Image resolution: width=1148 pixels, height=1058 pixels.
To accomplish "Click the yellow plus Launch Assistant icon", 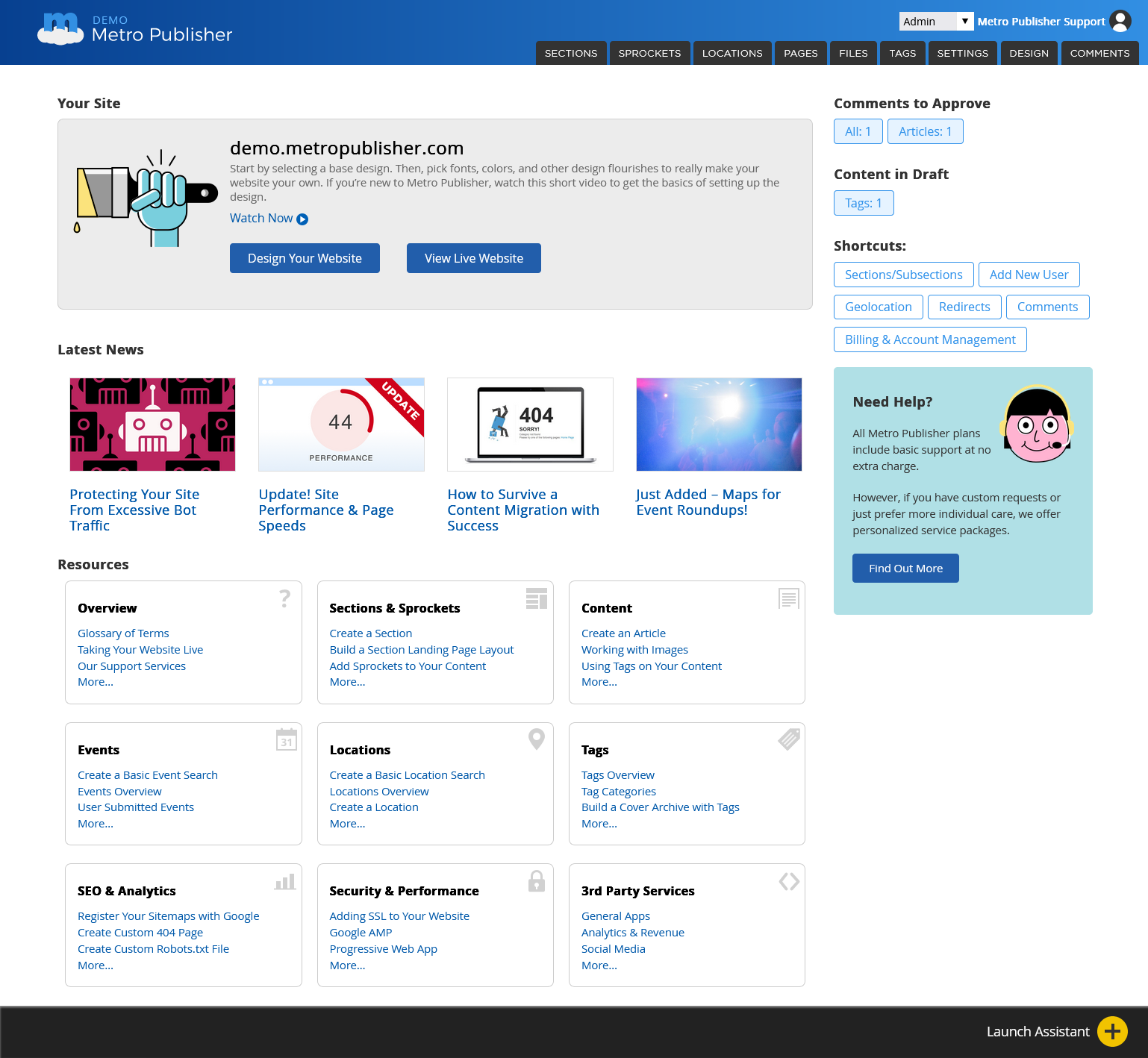I will [1112, 1031].
